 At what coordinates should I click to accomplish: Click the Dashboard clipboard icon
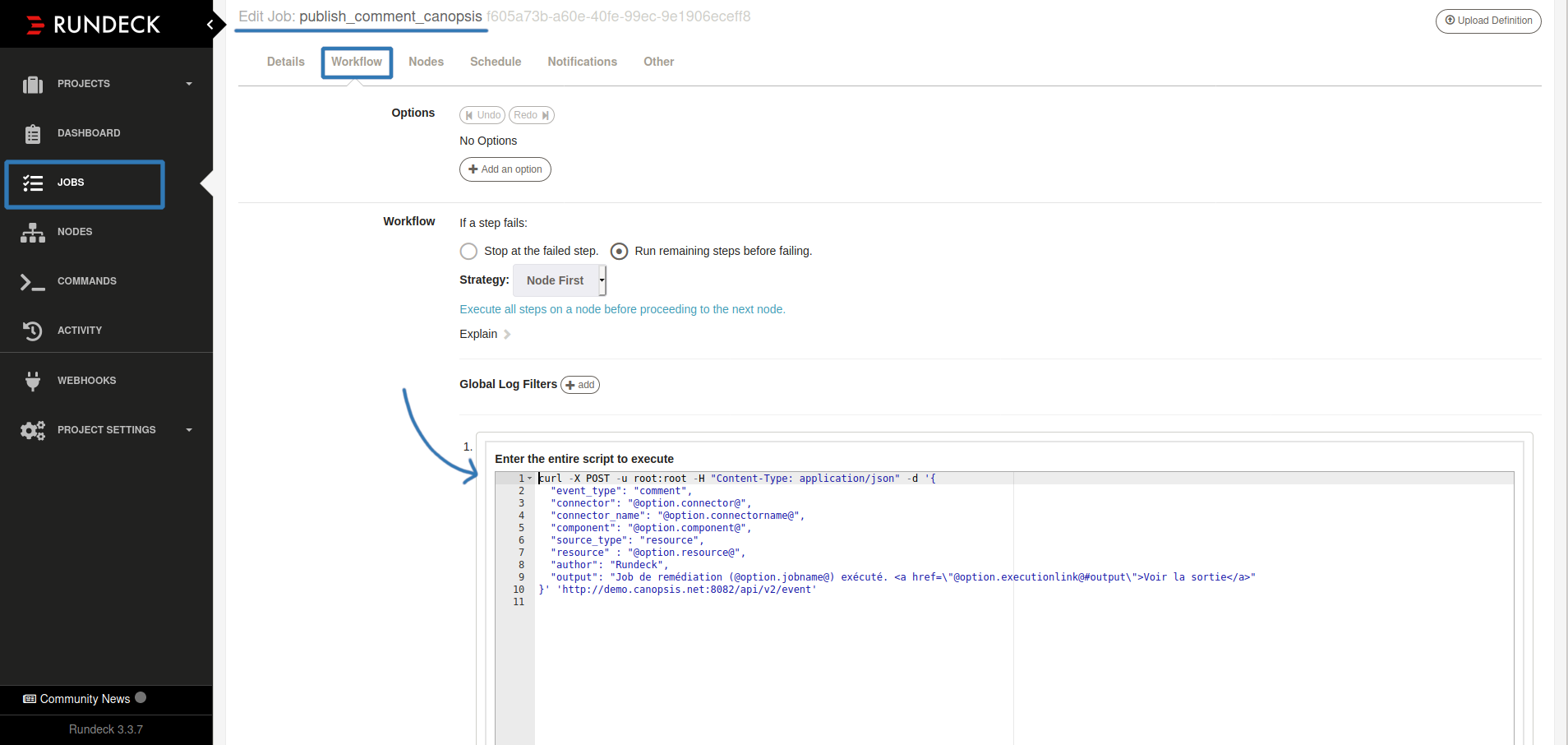(x=33, y=133)
